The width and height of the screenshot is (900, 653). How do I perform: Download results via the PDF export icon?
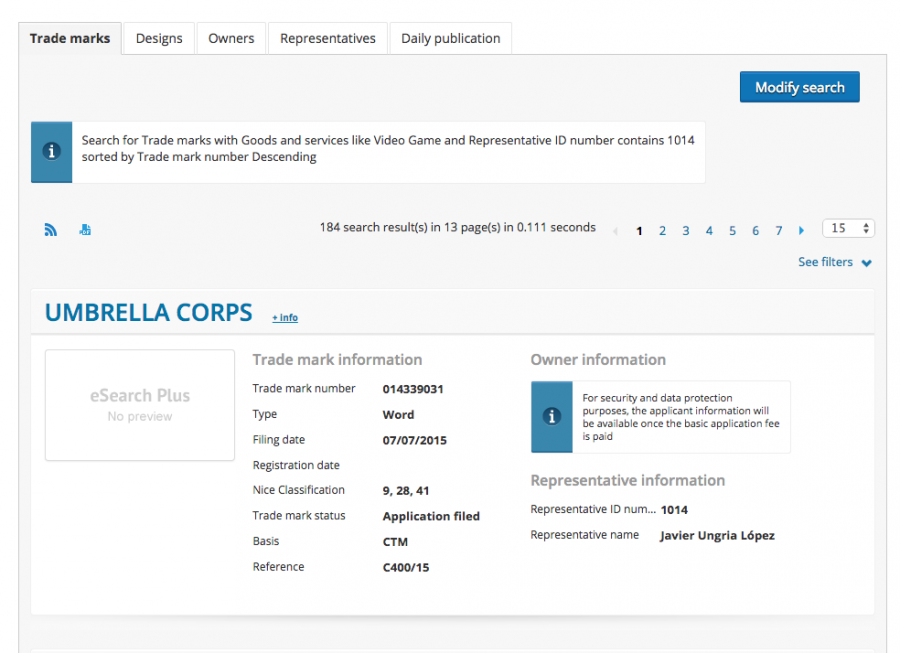(x=85, y=230)
